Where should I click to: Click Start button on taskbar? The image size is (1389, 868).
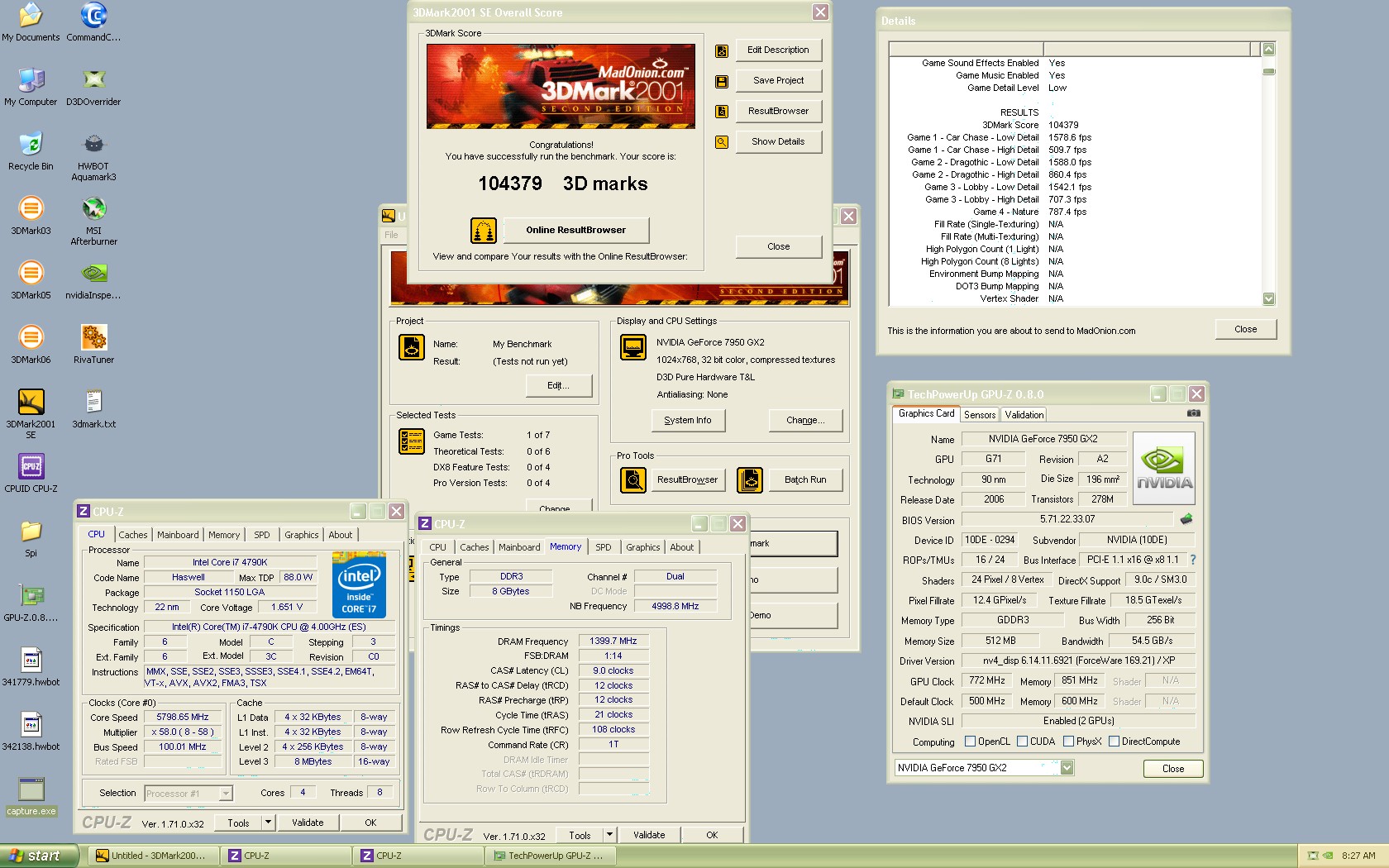(39, 856)
